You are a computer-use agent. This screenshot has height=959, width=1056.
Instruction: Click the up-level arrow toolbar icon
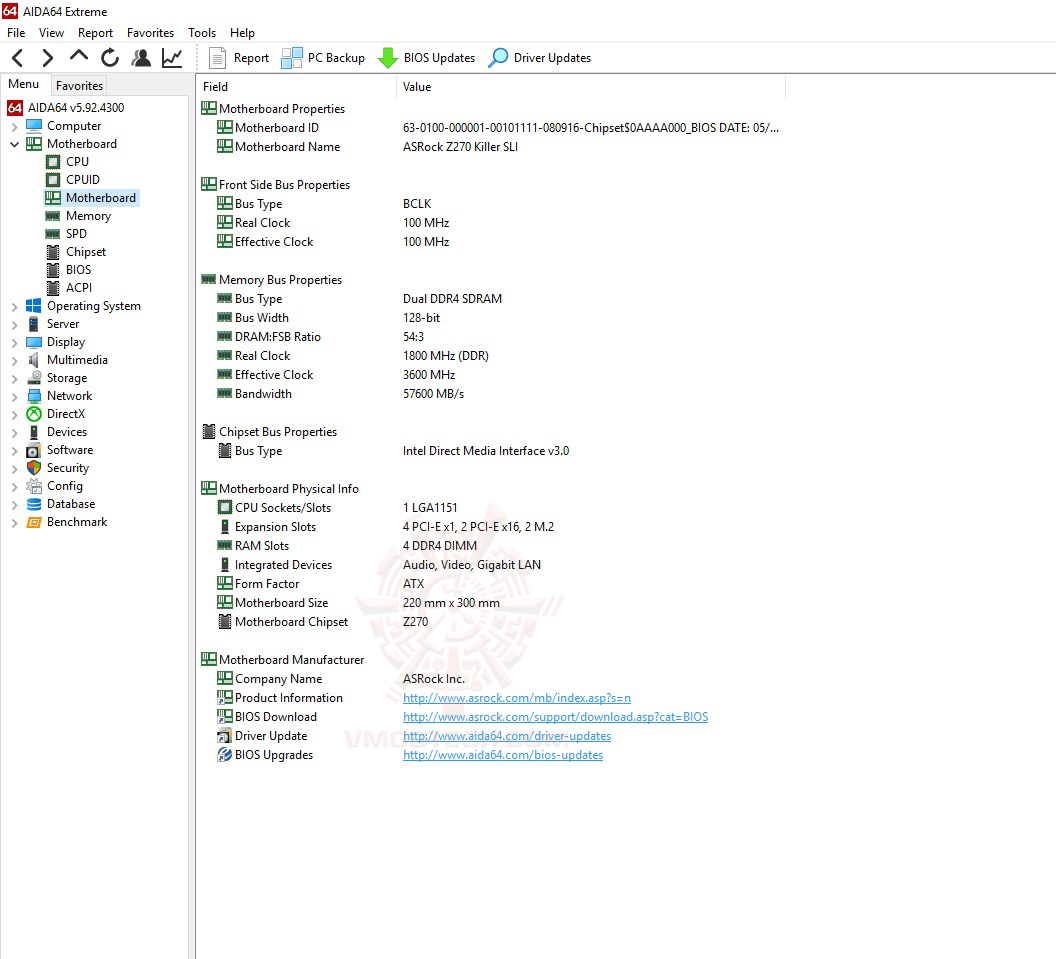[x=79, y=57]
